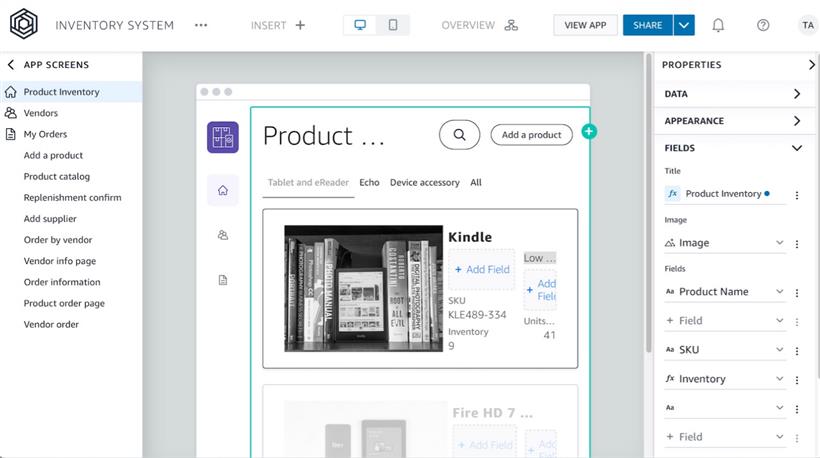This screenshot has height=458, width=820.
Task: Click the home icon in app preview
Action: tap(223, 190)
